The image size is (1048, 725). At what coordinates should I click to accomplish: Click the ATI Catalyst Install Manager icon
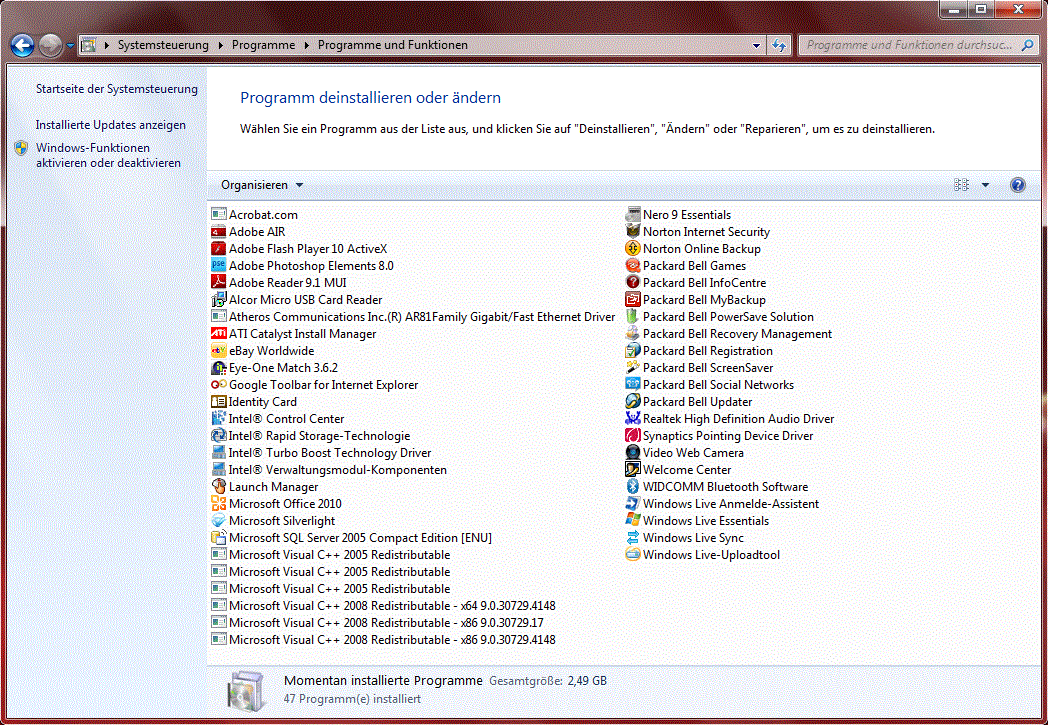219,333
